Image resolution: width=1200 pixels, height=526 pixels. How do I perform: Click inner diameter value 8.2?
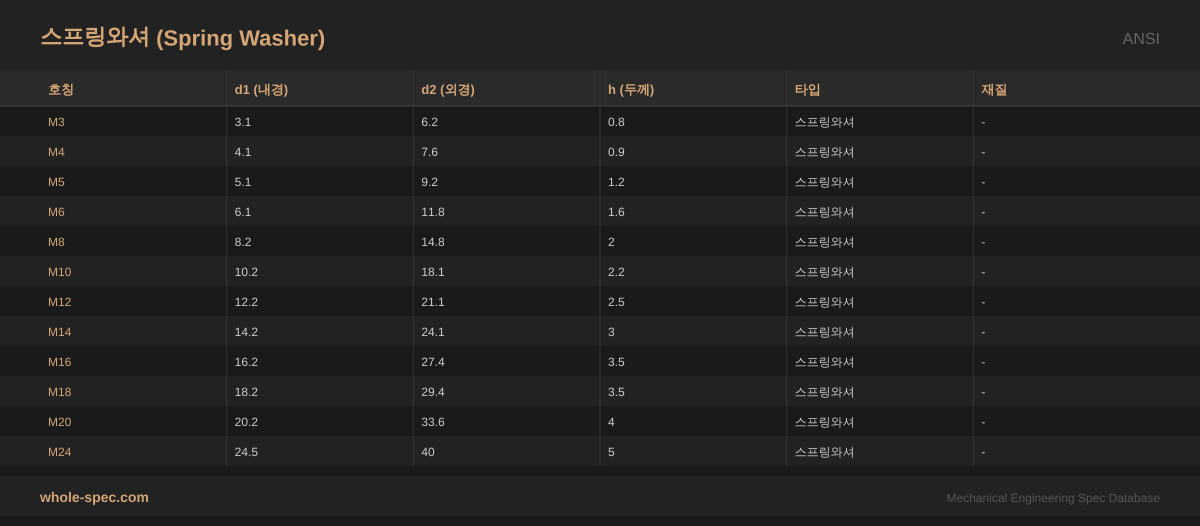243,242
